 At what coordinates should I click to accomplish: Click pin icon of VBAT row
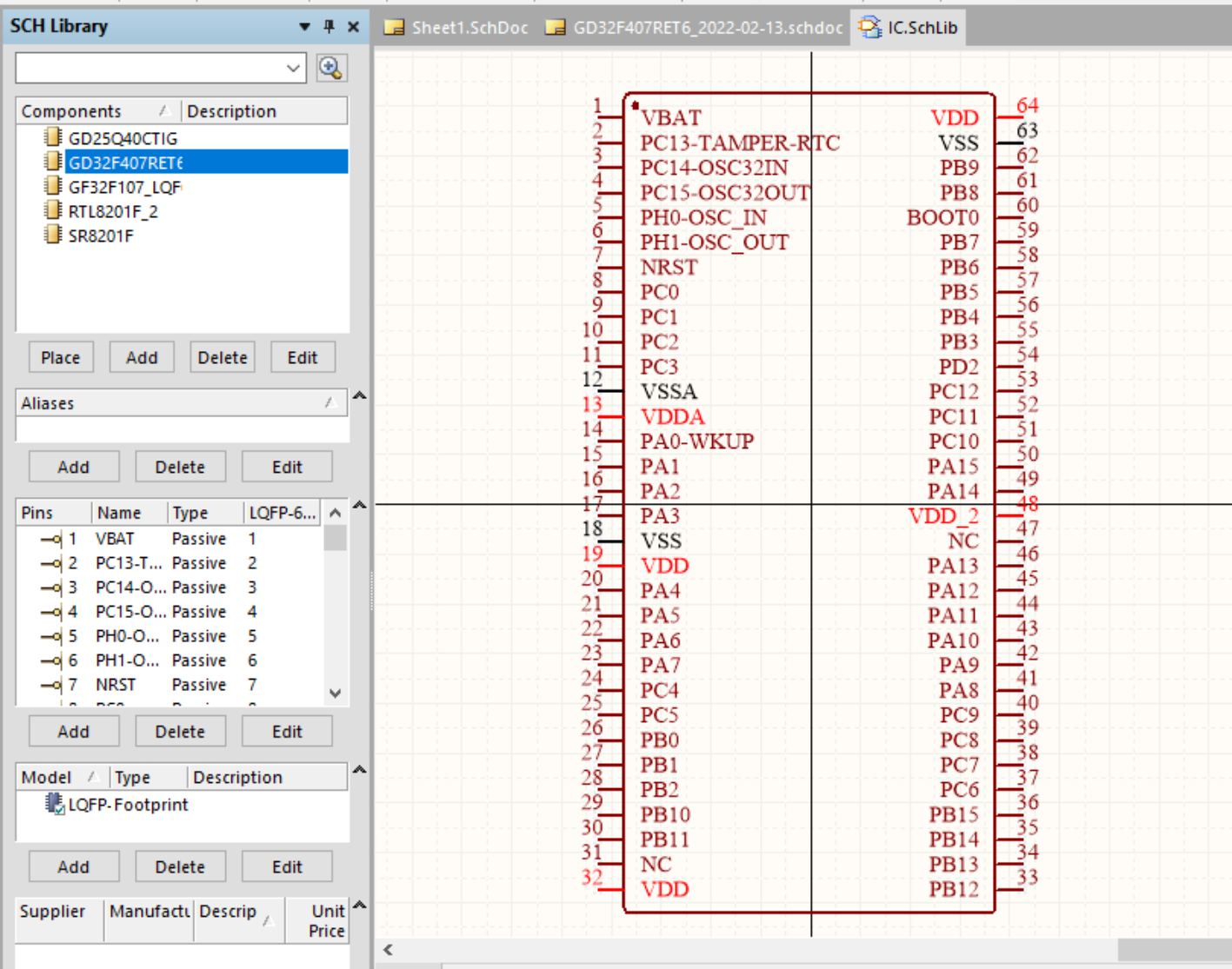50,540
